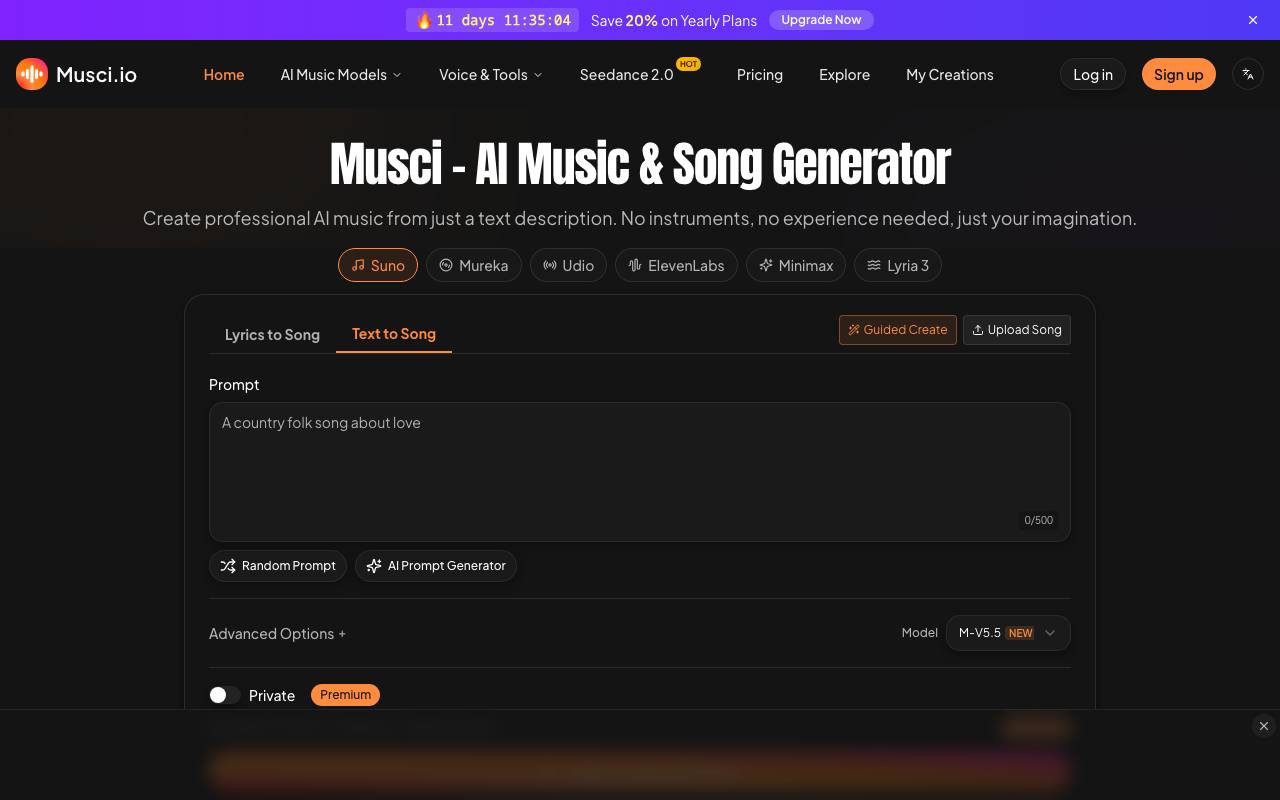Go to My Creations
The width and height of the screenshot is (1280, 800).
click(x=950, y=75)
